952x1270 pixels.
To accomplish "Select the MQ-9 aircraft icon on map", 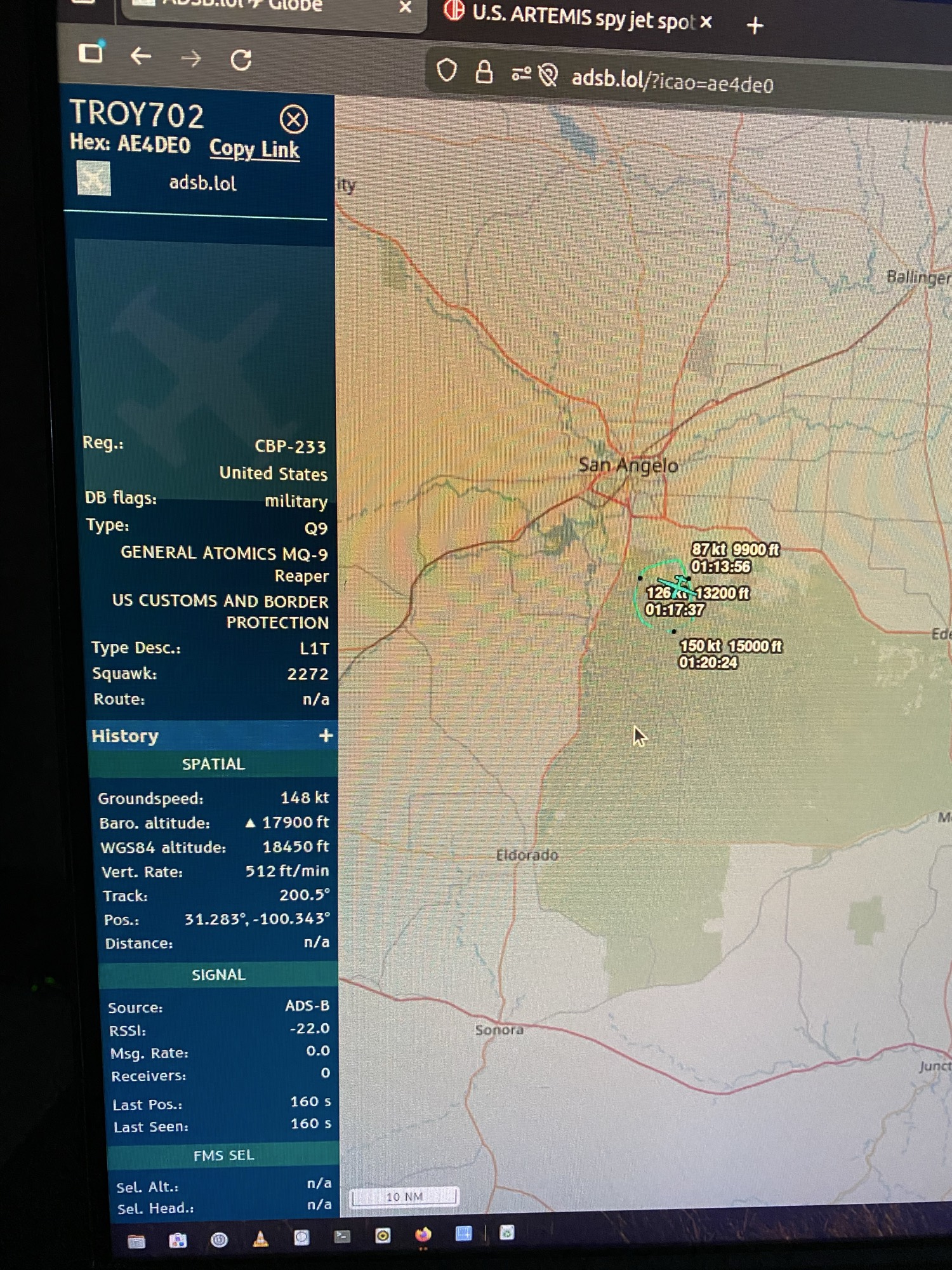I will tap(678, 584).
